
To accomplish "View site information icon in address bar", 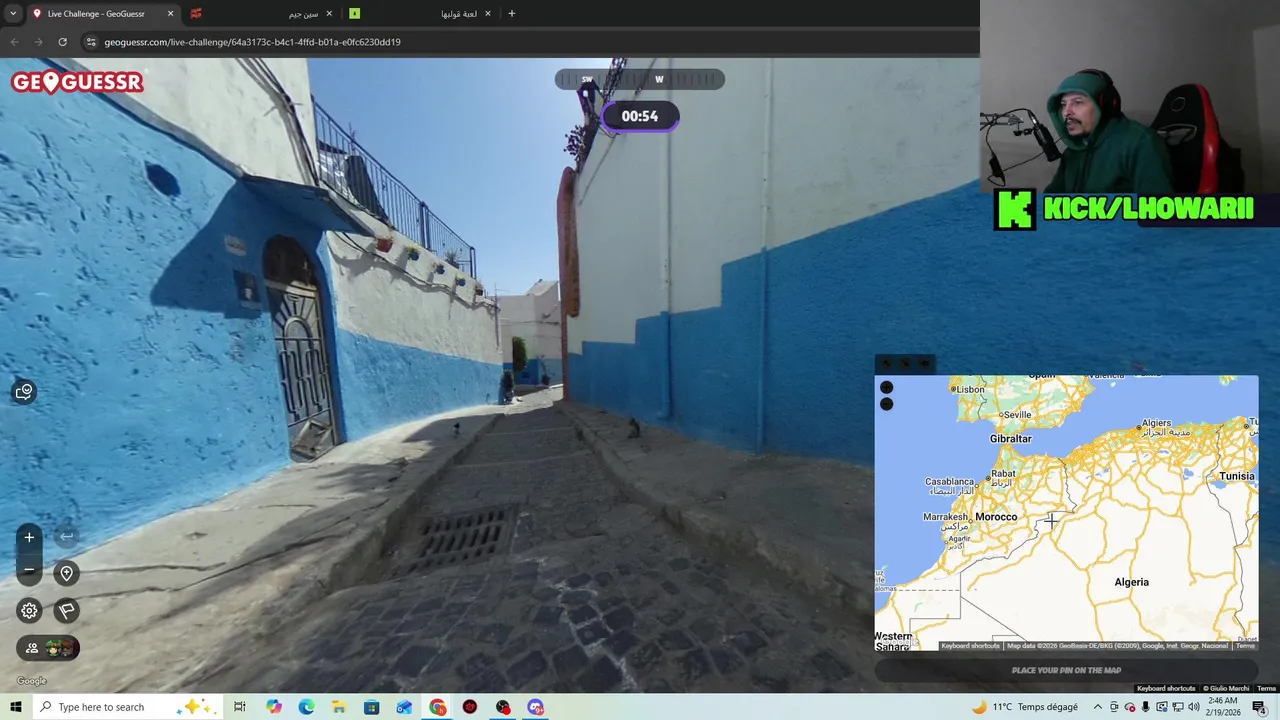I will pos(91,42).
